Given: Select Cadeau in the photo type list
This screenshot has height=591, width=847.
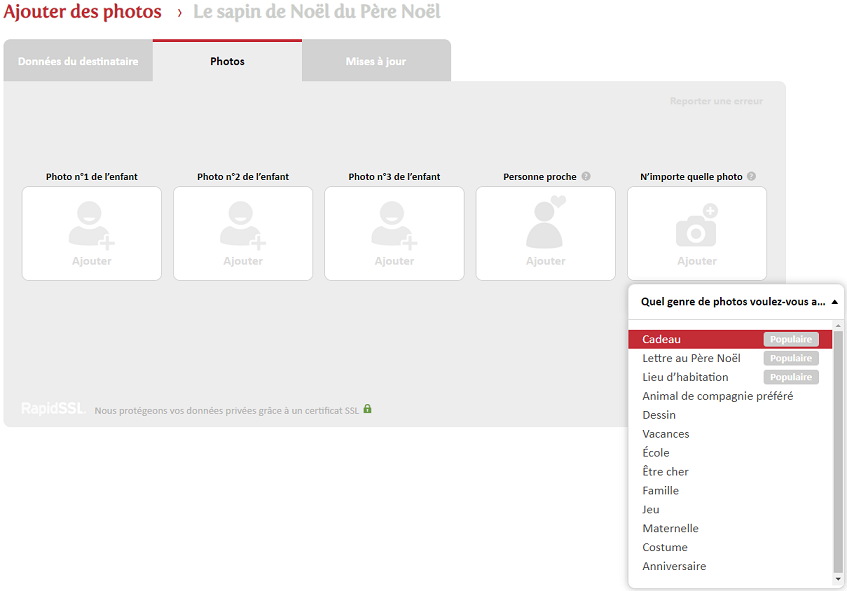Looking at the screenshot, I should click(730, 339).
